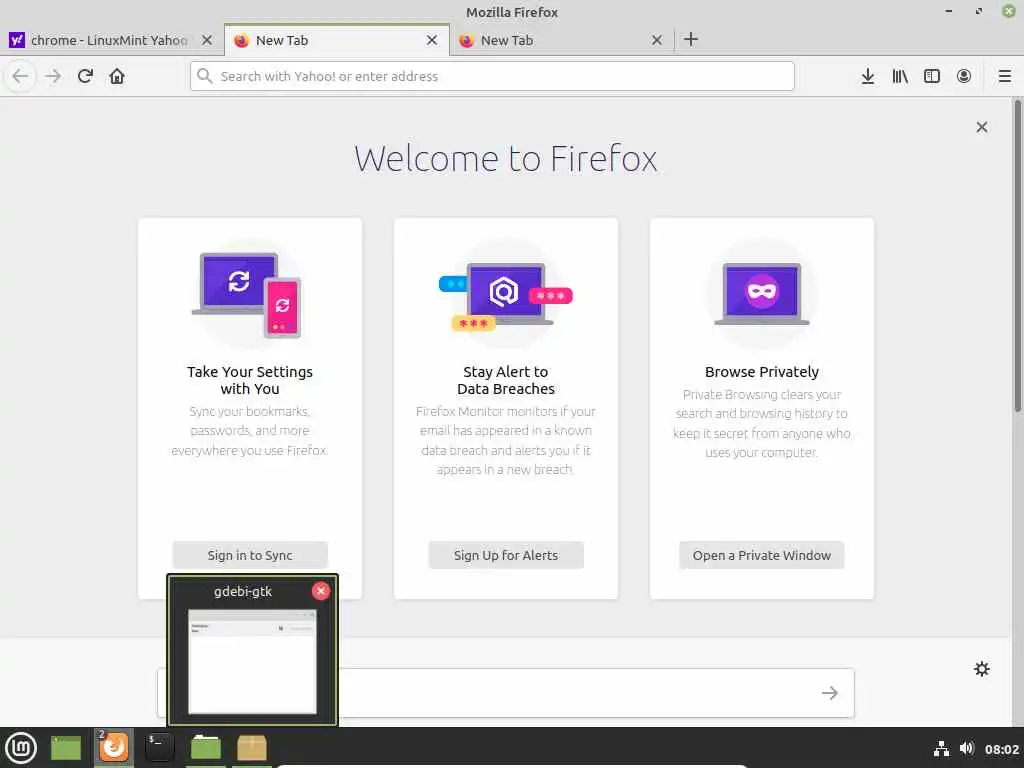Launch the terminal from the panel
The width and height of the screenshot is (1024, 768).
[159, 748]
